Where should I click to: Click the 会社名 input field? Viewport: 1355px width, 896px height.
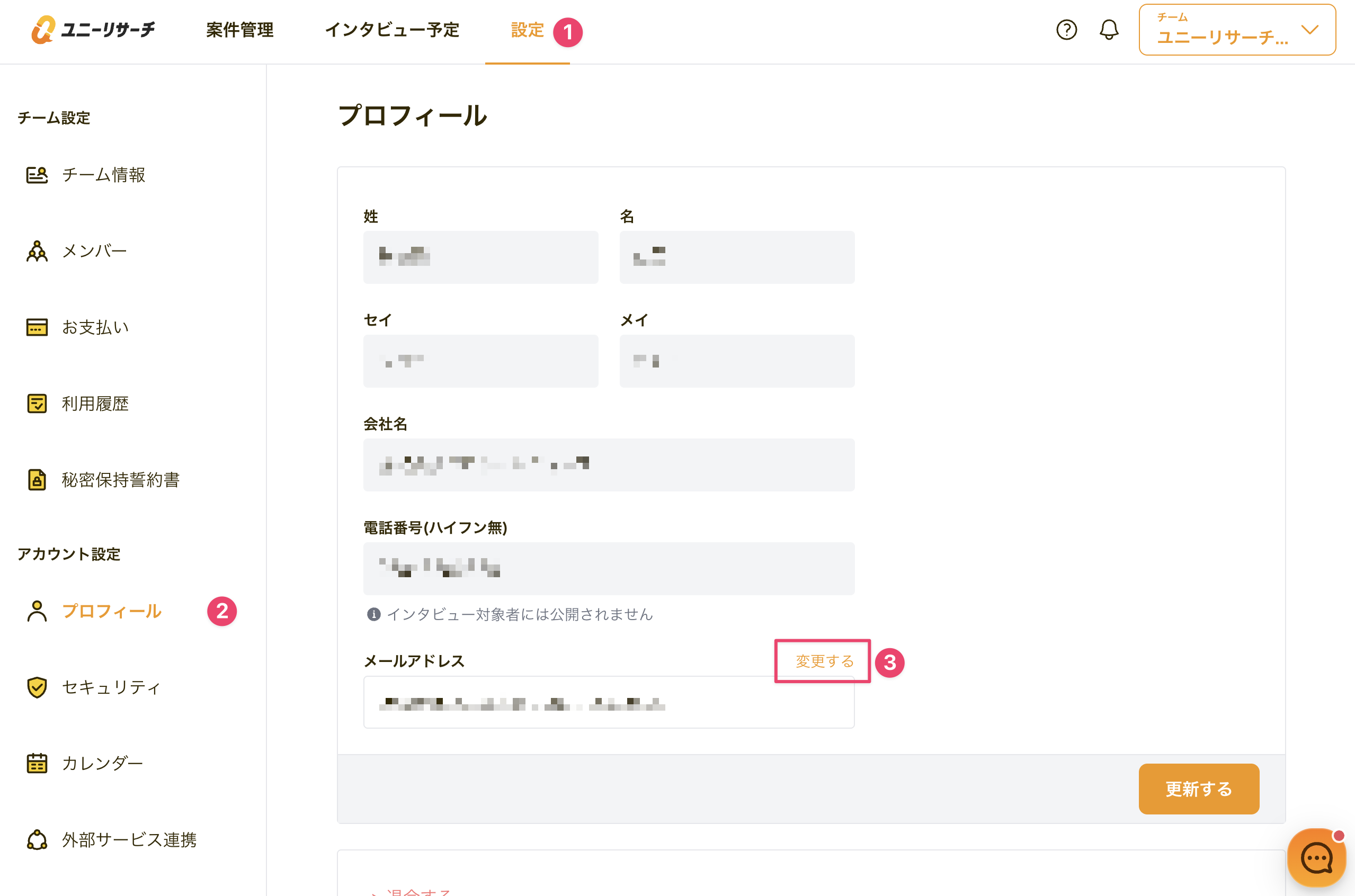point(609,464)
